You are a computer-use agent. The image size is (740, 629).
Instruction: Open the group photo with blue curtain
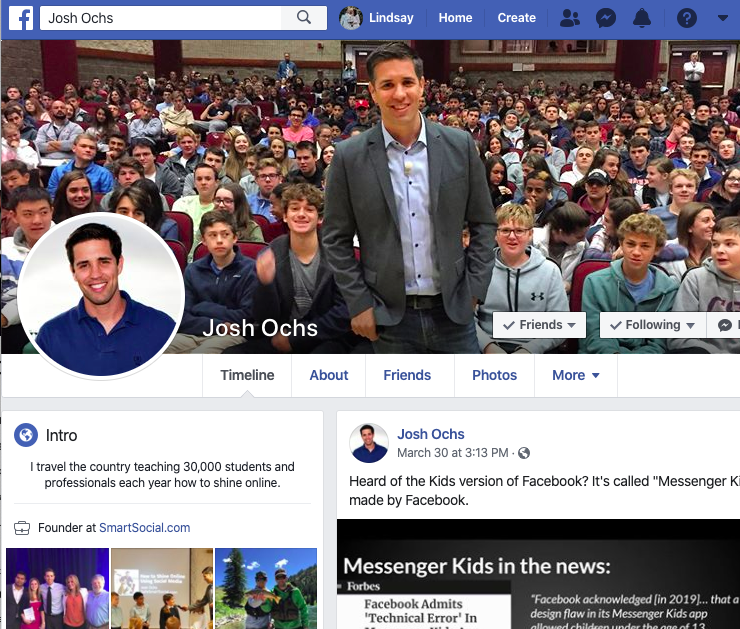tap(57, 588)
